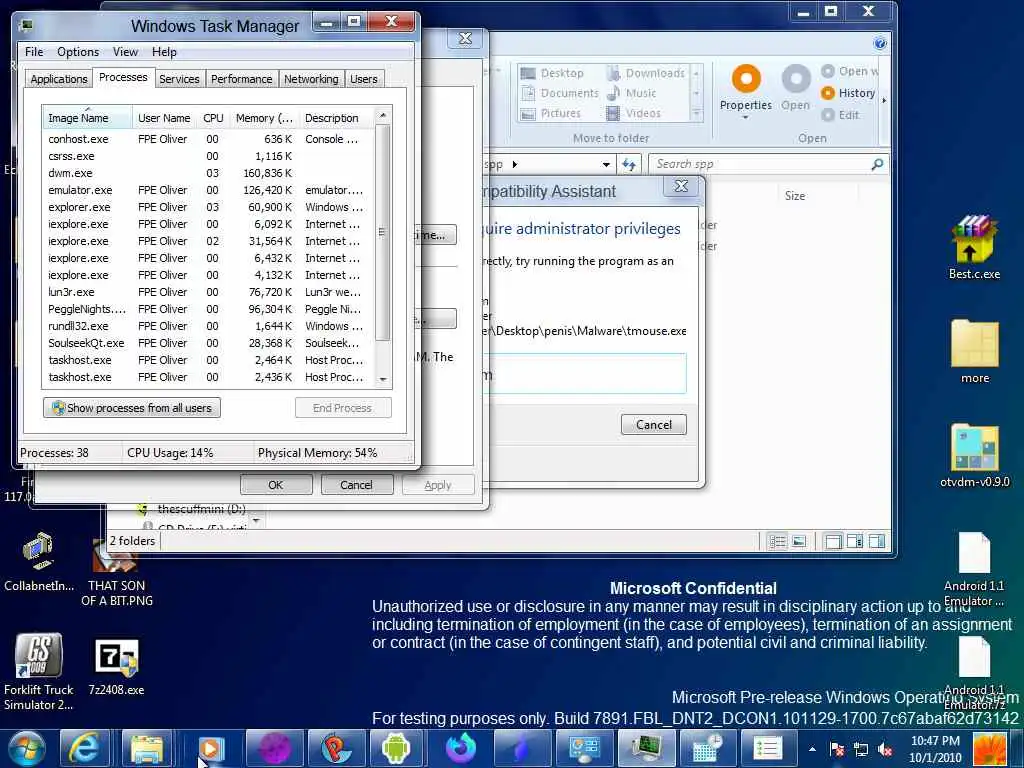Switch to the Users tab
The height and width of the screenshot is (768, 1024).
click(364, 79)
